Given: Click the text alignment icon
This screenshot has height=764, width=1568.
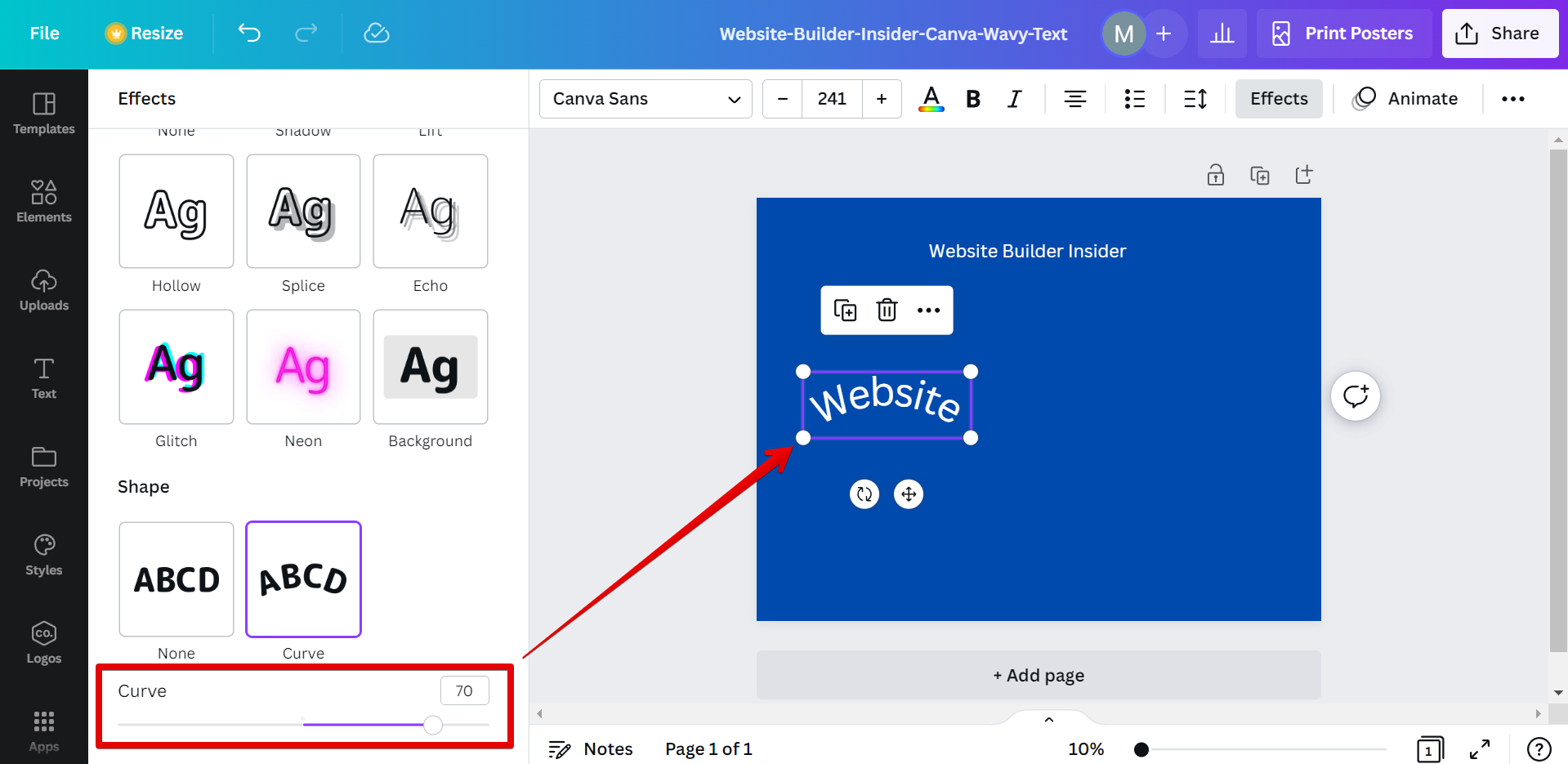Looking at the screenshot, I should (1074, 99).
